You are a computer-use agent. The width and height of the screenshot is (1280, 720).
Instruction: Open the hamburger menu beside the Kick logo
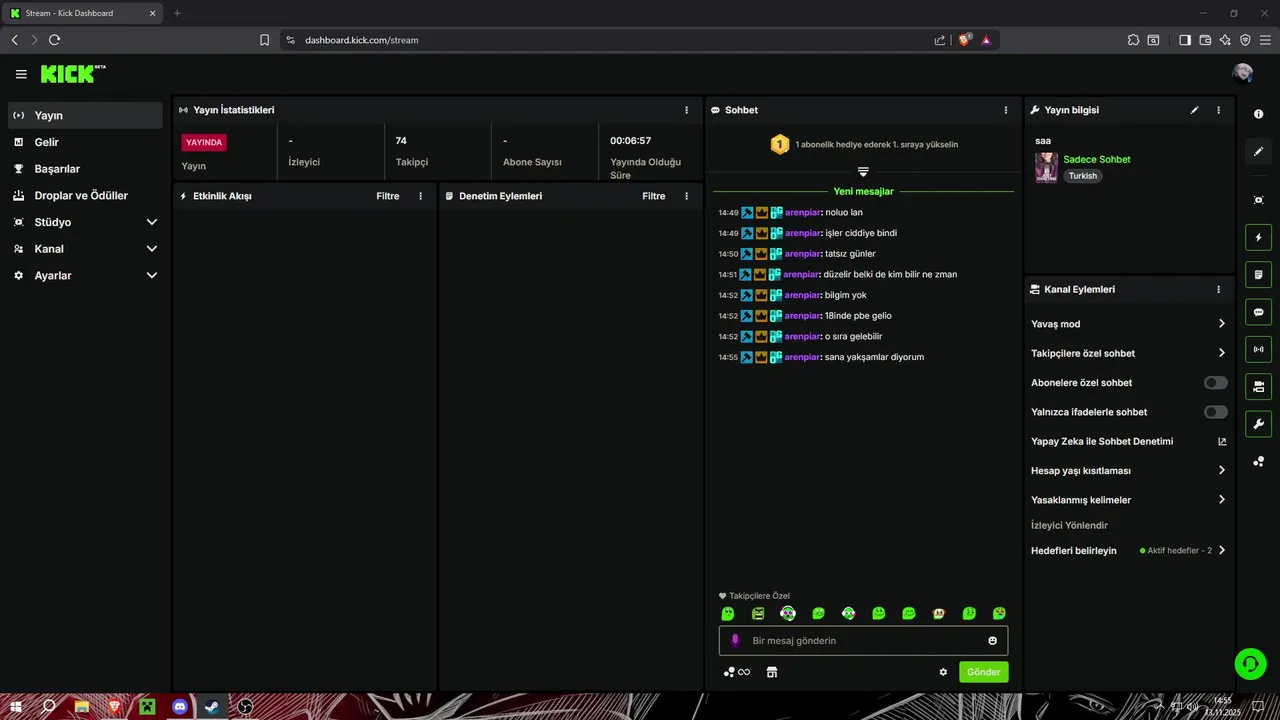[21, 74]
